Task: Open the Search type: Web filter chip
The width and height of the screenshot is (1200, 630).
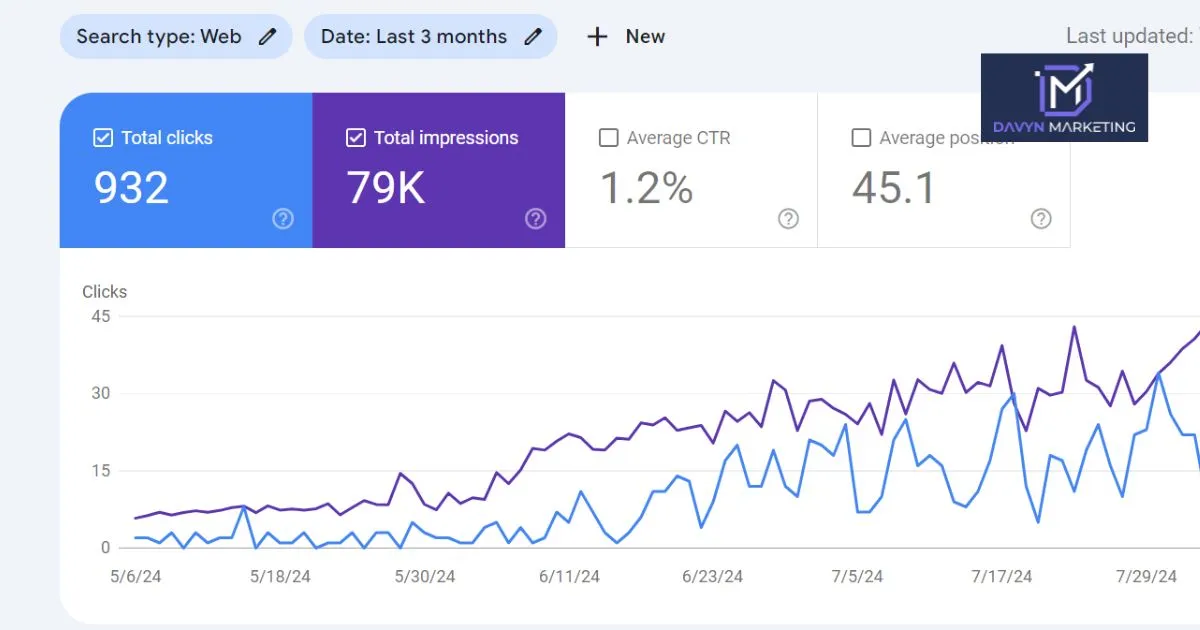Action: tap(160, 36)
